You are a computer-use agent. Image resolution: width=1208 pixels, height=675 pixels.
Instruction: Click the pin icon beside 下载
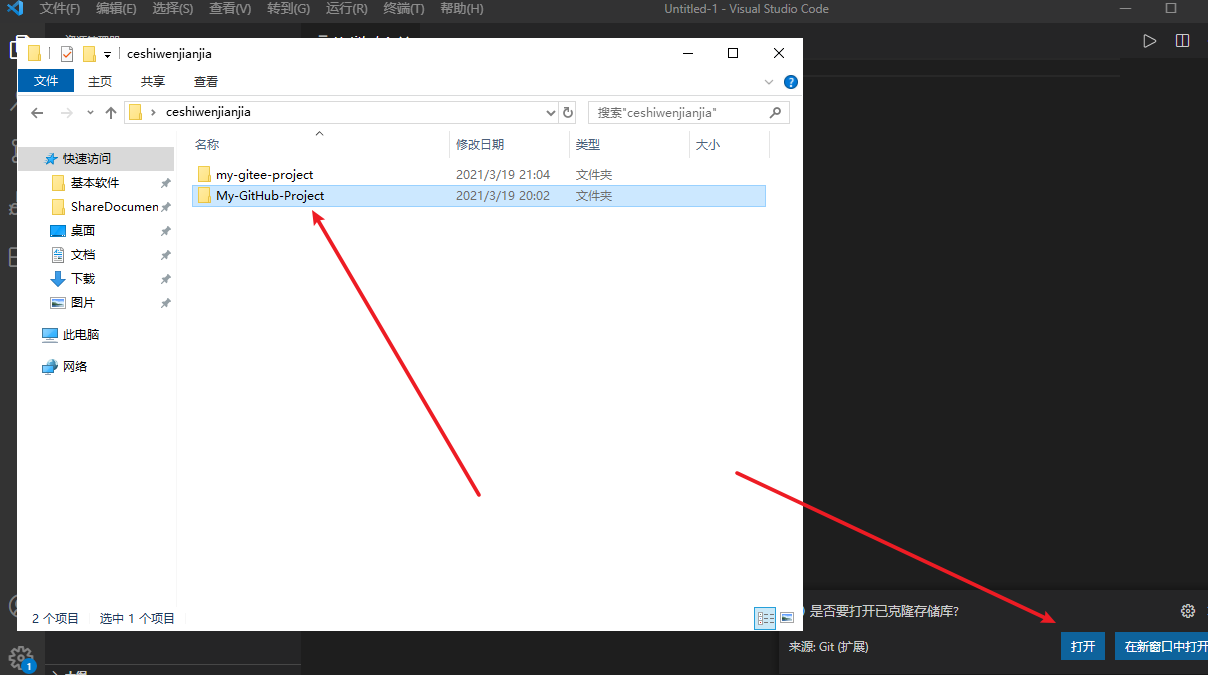point(165,279)
